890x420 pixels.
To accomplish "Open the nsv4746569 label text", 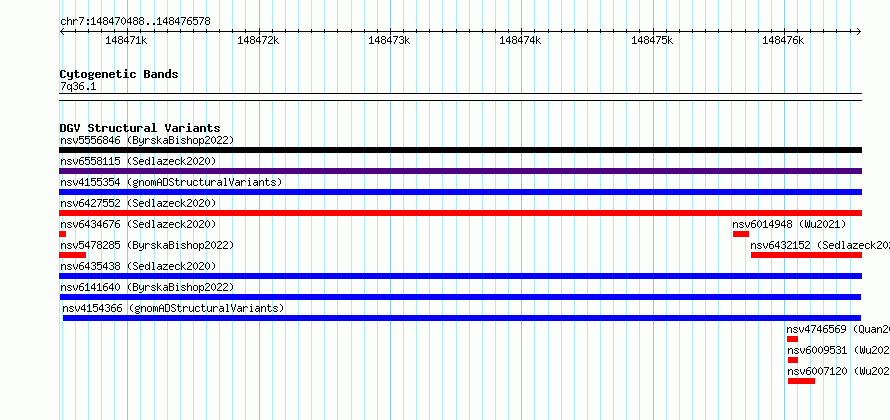I will click(x=838, y=329).
